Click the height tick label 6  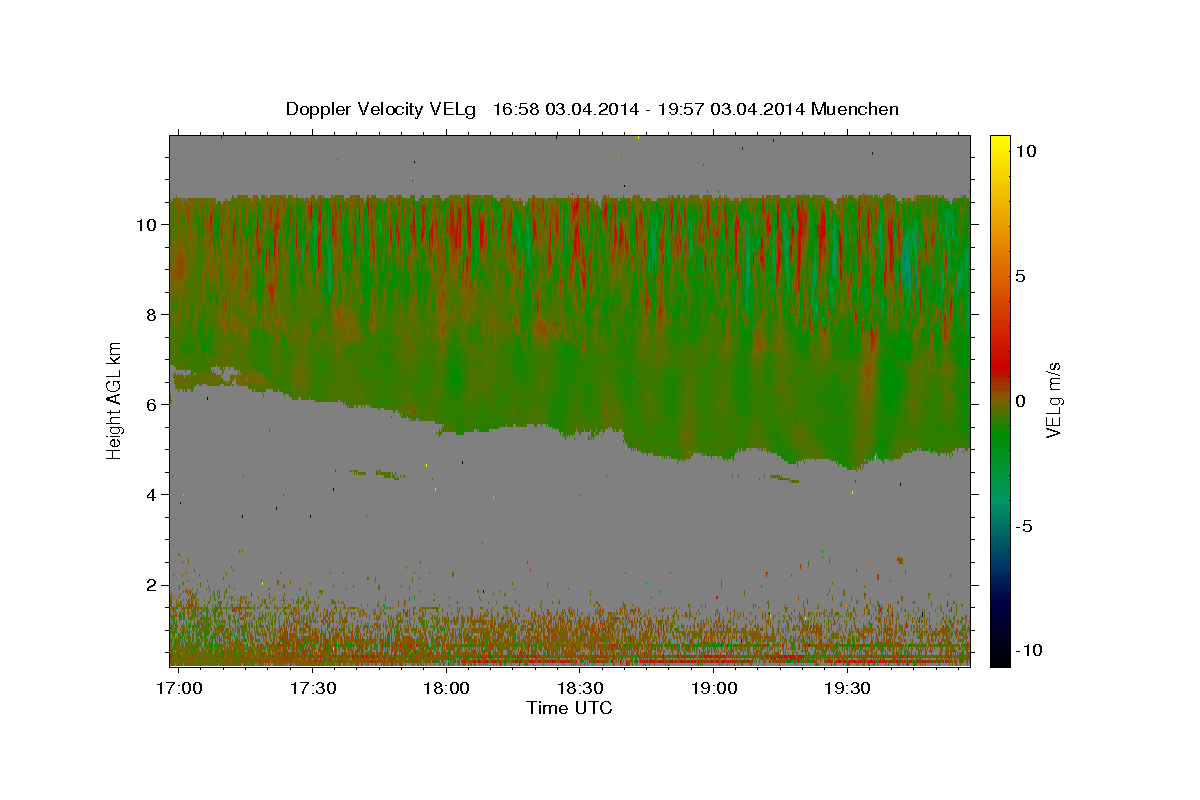pos(152,405)
